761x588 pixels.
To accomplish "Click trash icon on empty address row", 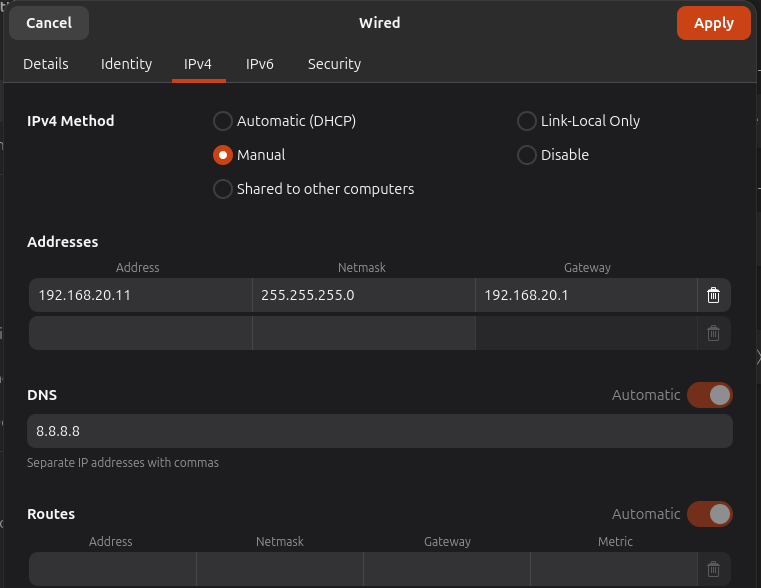I will [x=713, y=333].
